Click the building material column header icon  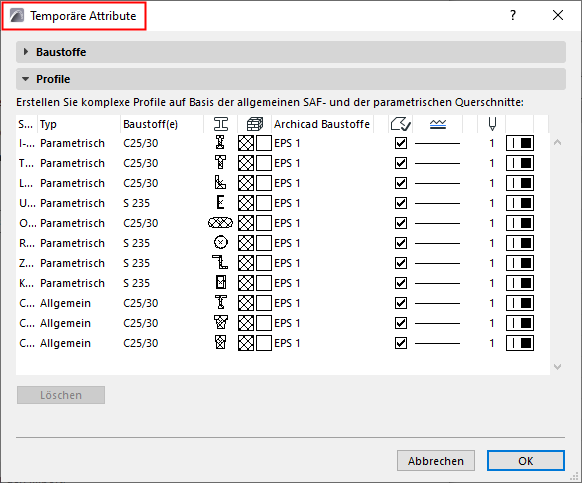(255, 124)
